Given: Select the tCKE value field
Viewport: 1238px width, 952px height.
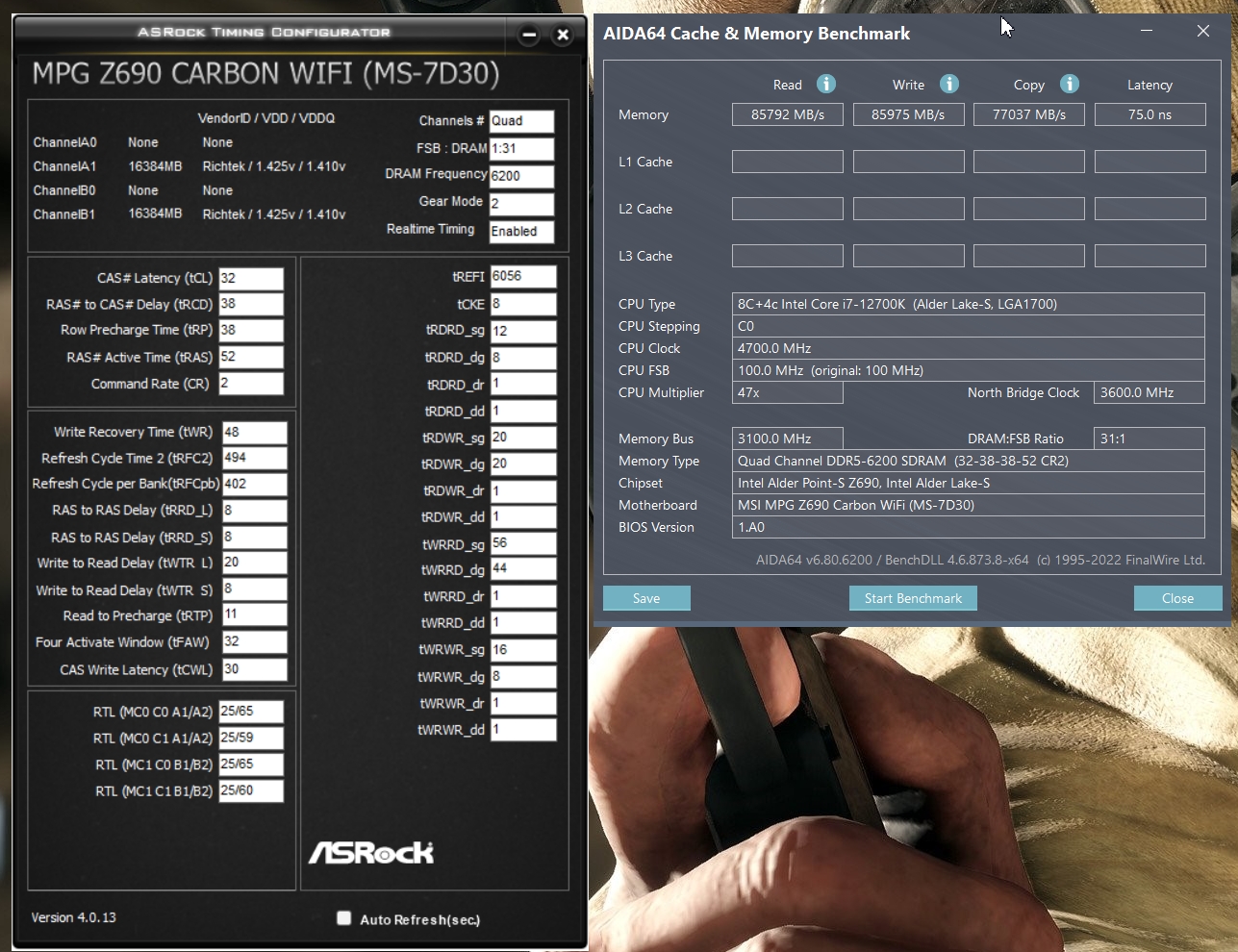Looking at the screenshot, I should click(523, 304).
